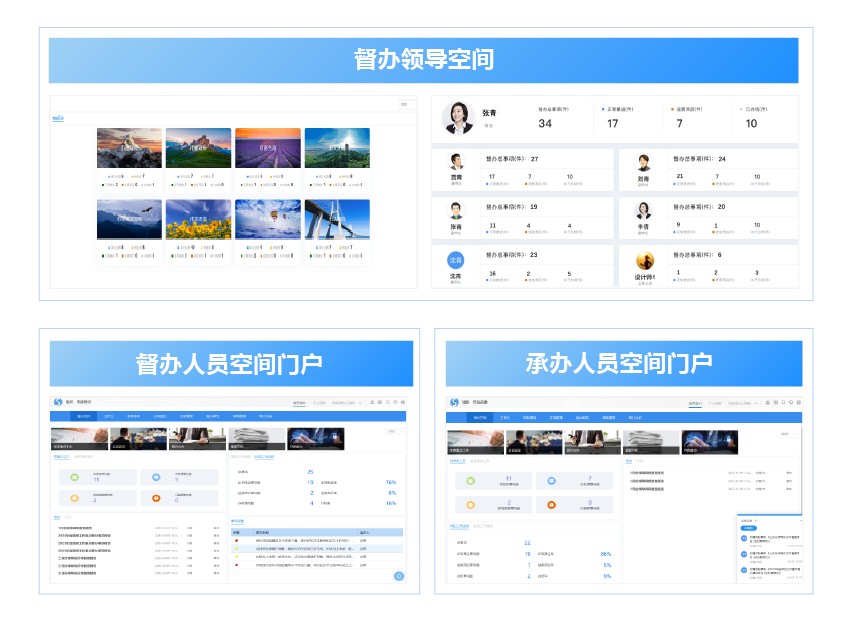
Task: Click the blue circular 沈青 avatar
Action: click(x=456, y=260)
